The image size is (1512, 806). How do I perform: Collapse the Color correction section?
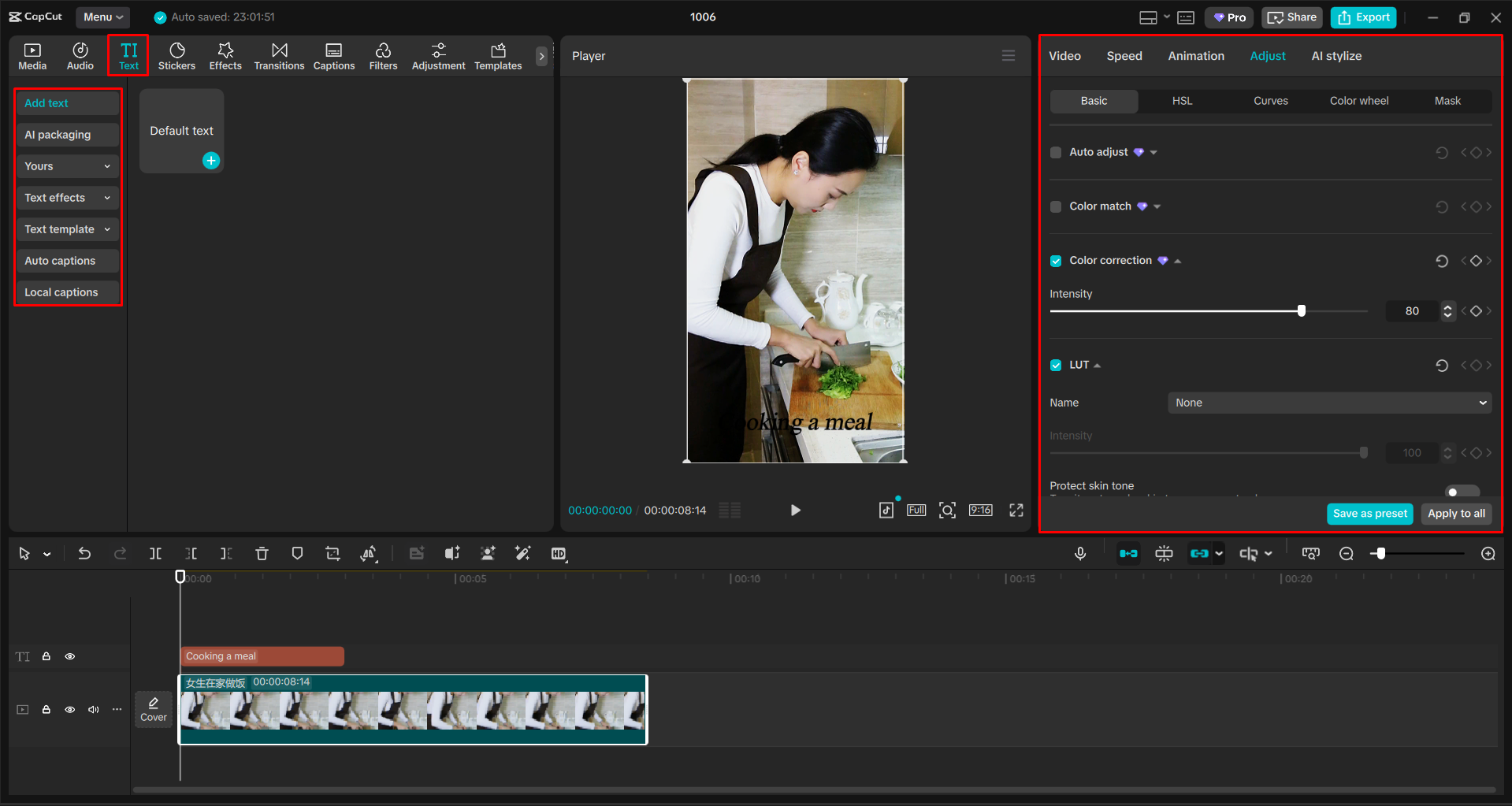pos(1177,260)
